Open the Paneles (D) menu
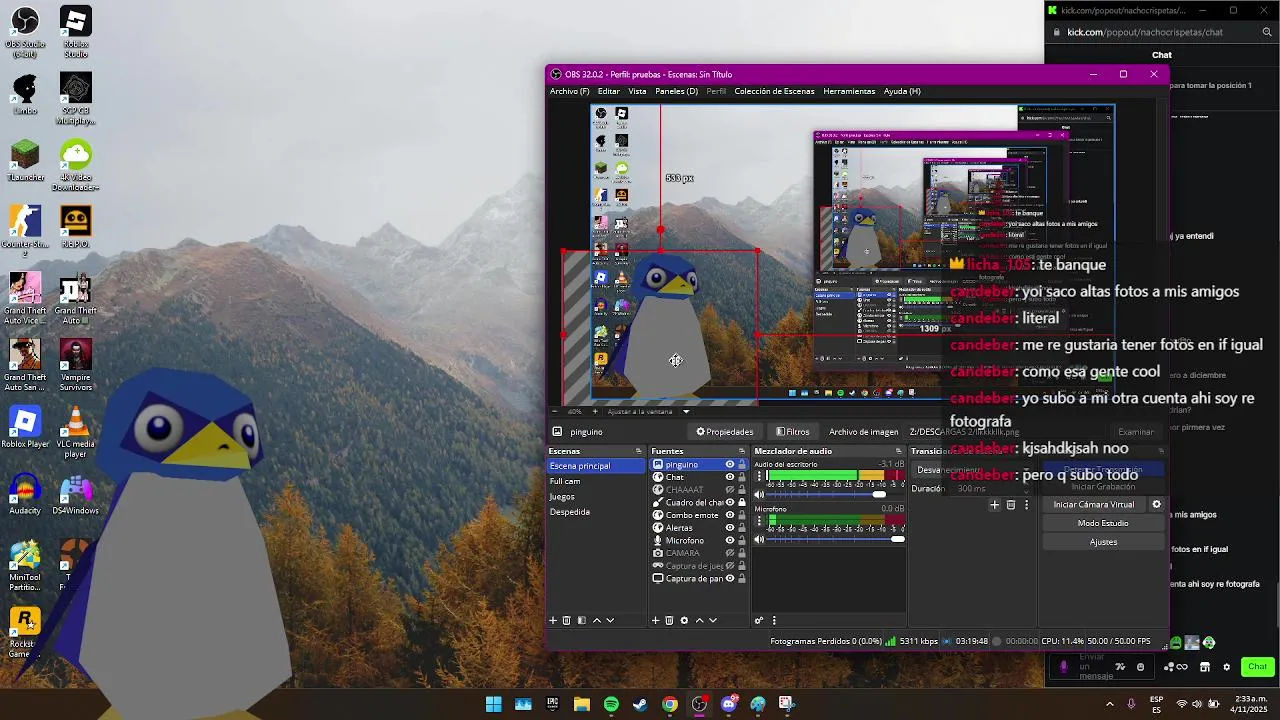Viewport: 1280px width, 720px height. click(x=676, y=91)
